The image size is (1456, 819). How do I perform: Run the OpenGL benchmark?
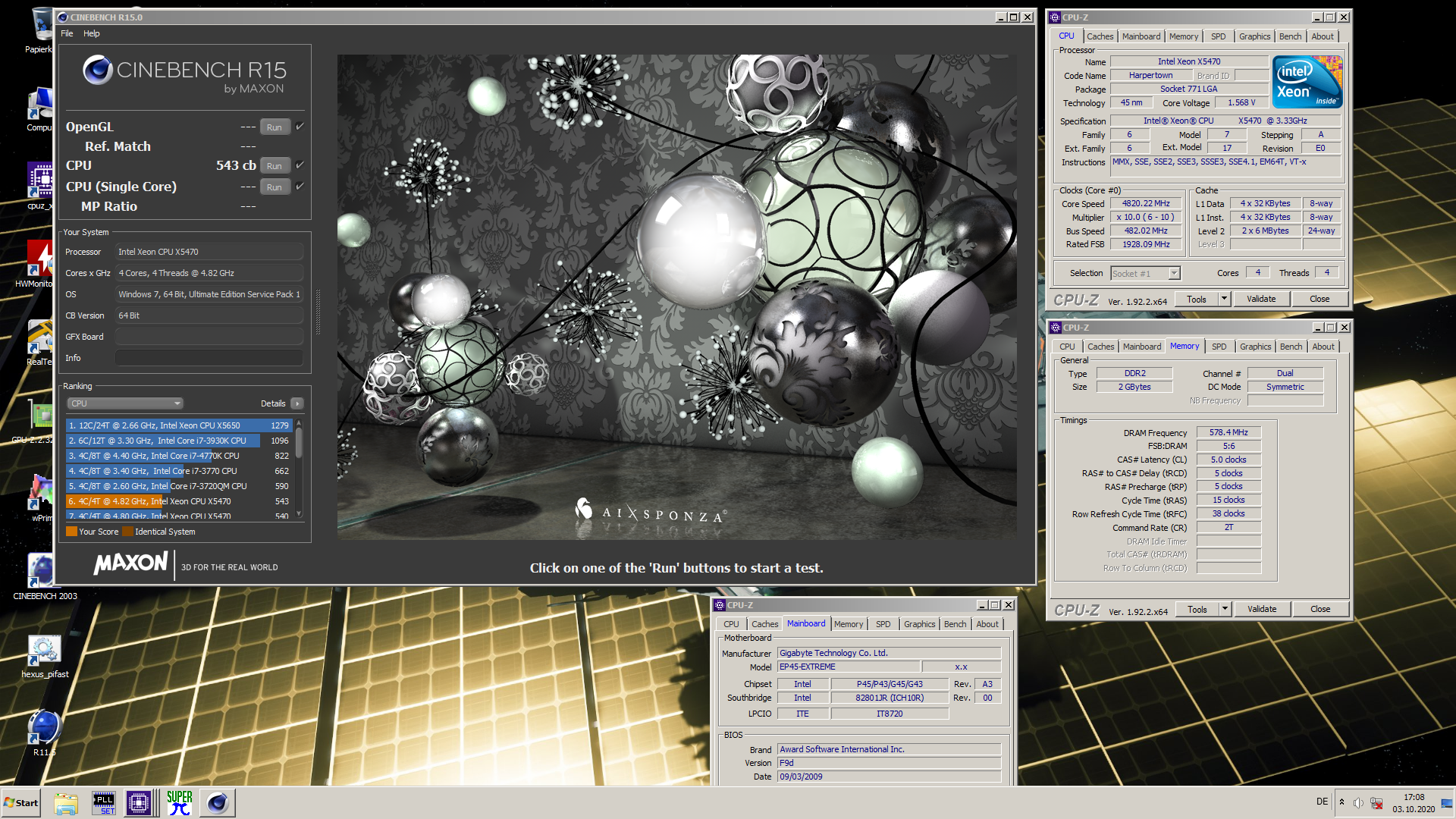pyautogui.click(x=275, y=127)
